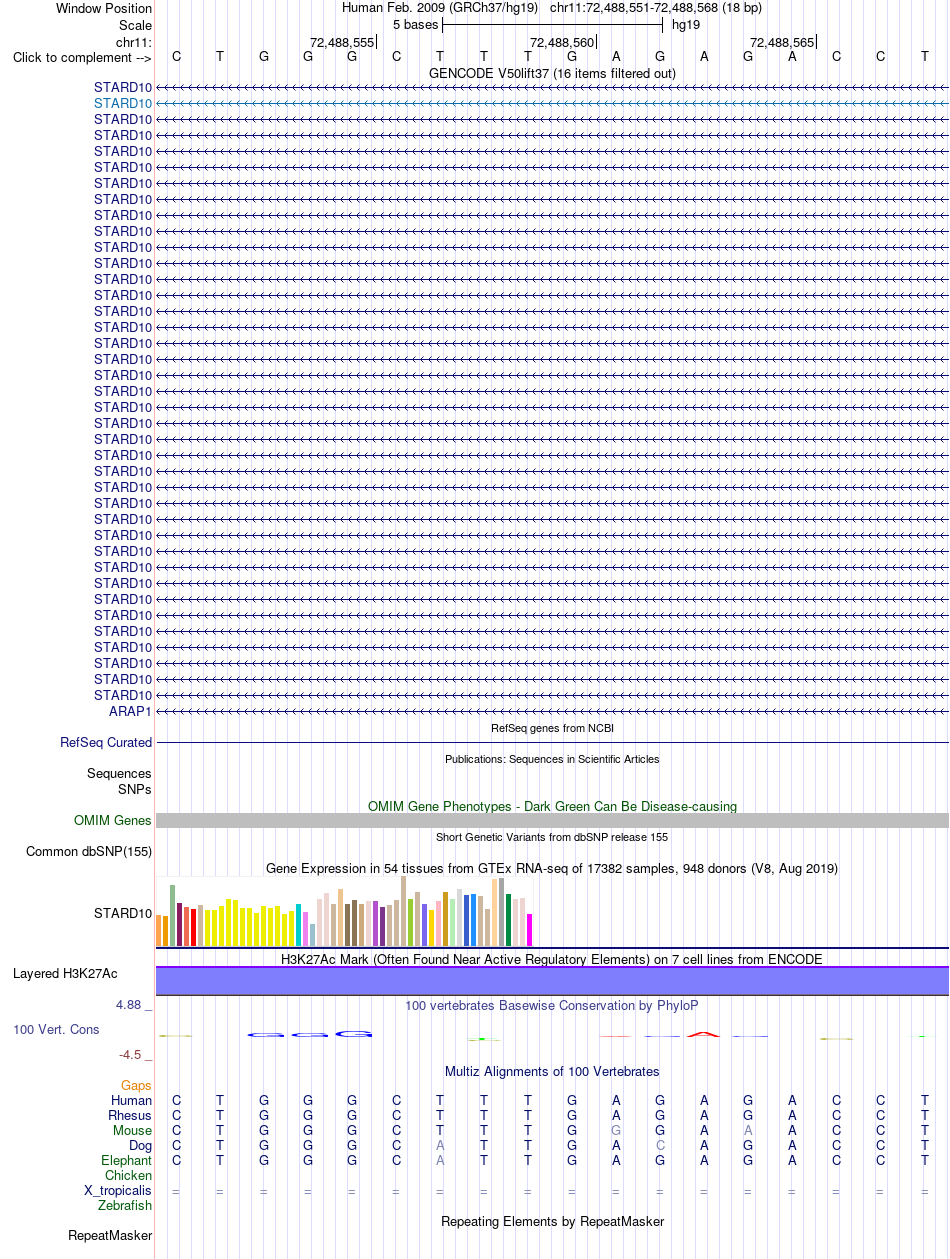Click the faded A mismatch in Elephant row
Viewport: 950px width, 1259px height.
[x=440, y=1161]
